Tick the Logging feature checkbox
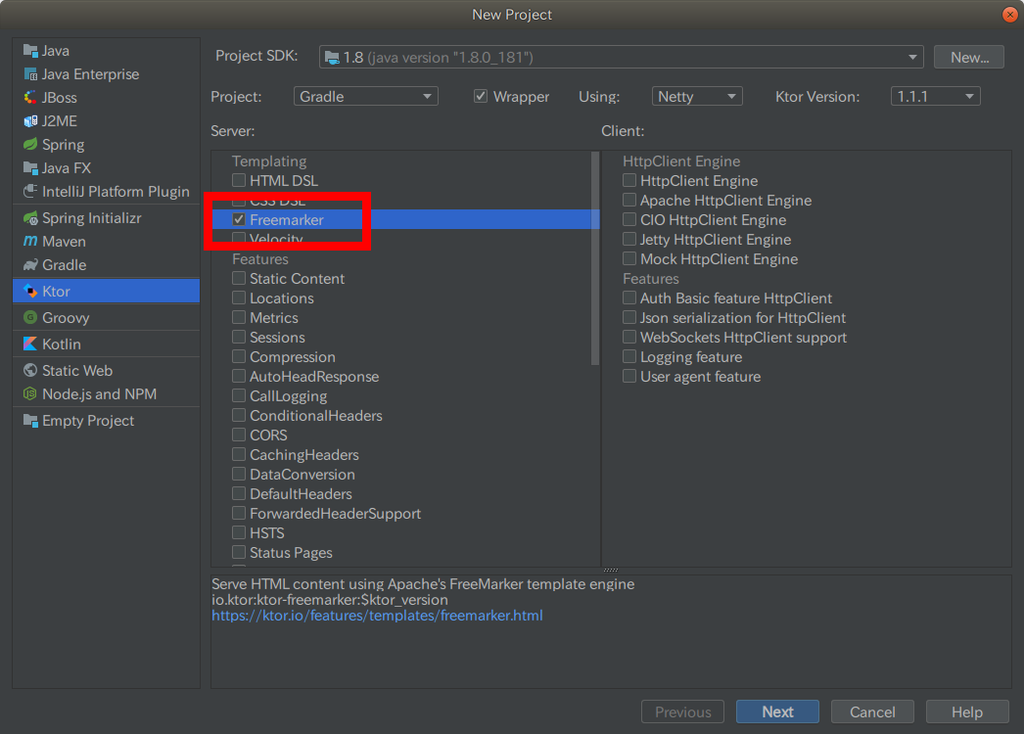 tap(630, 357)
